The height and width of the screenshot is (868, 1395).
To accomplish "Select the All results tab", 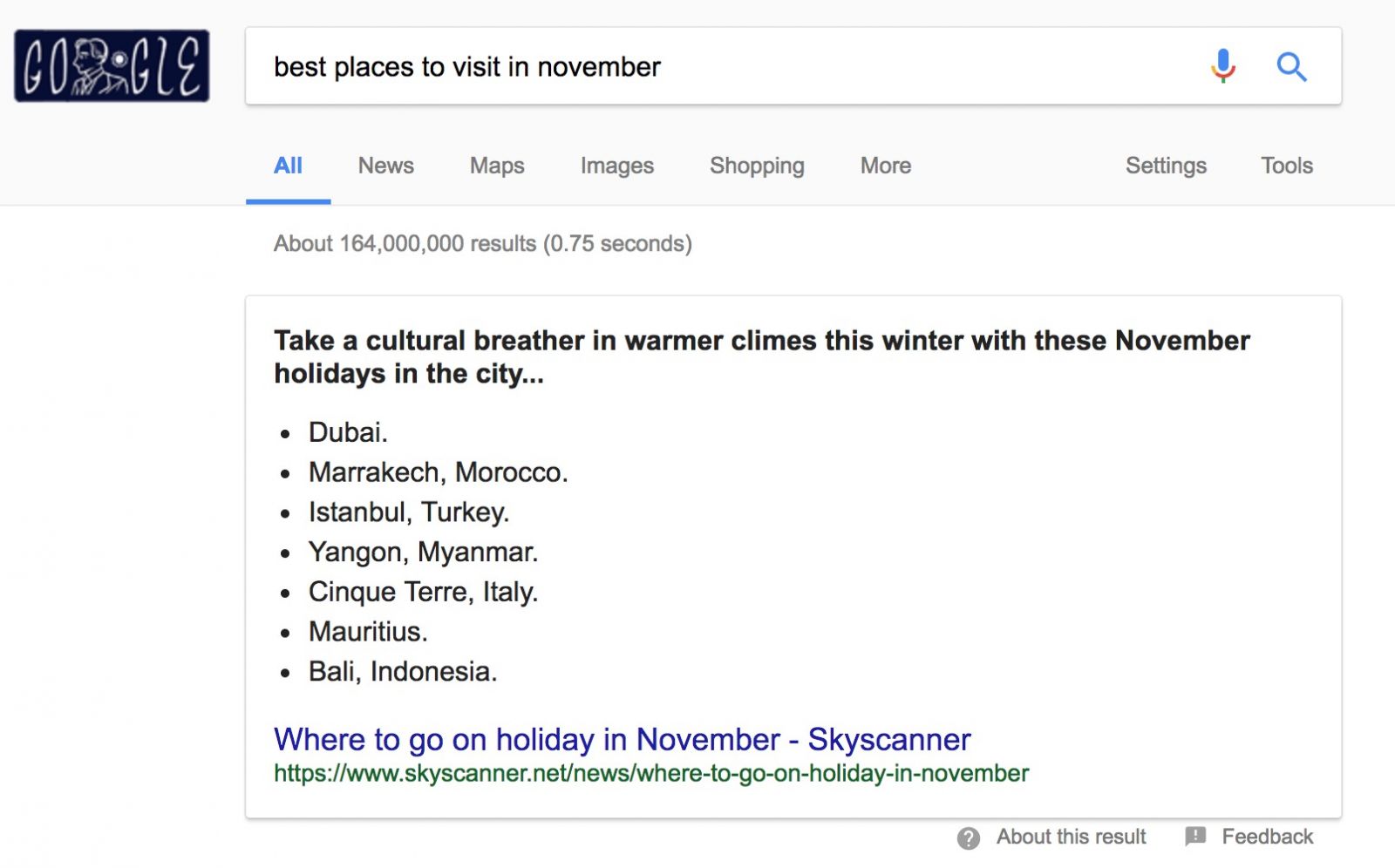I will pyautogui.click(x=288, y=166).
